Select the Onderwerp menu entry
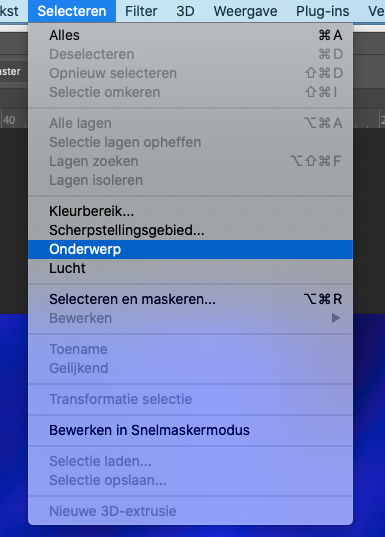Image resolution: width=385 pixels, height=537 pixels. pyautogui.click(x=190, y=249)
